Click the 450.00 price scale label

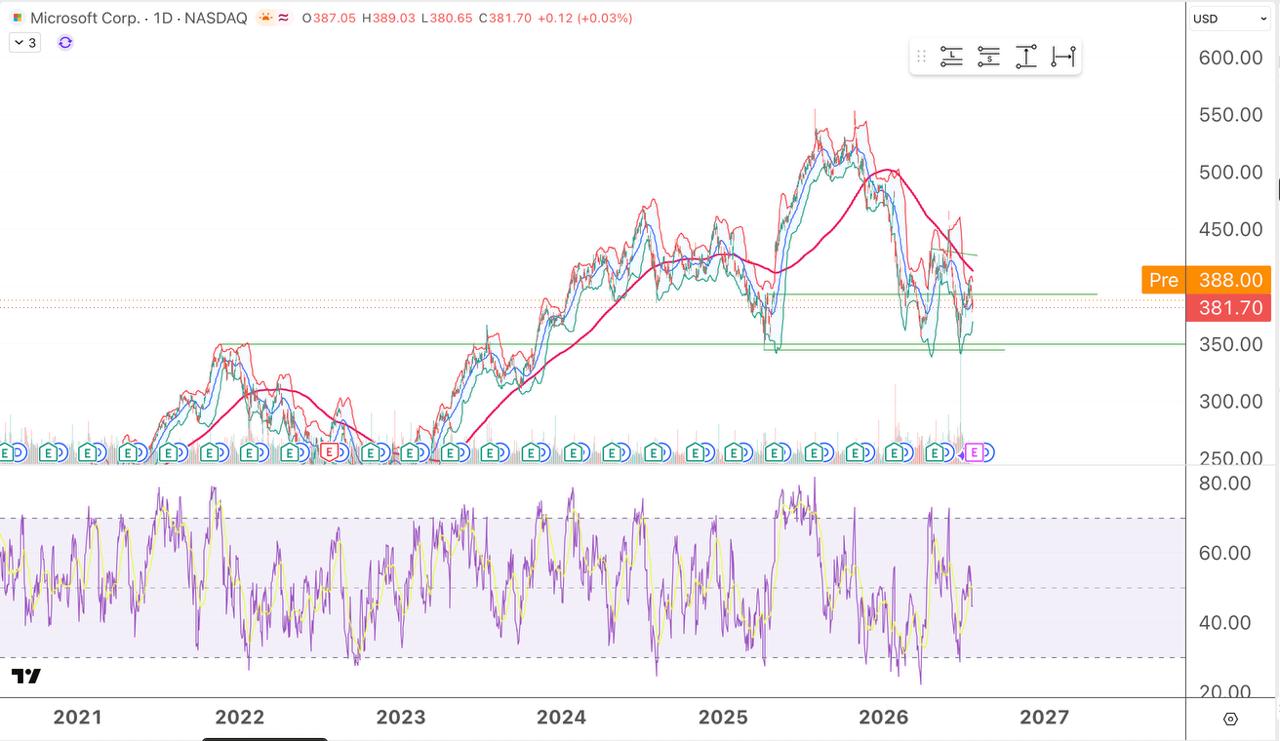[x=1230, y=229]
